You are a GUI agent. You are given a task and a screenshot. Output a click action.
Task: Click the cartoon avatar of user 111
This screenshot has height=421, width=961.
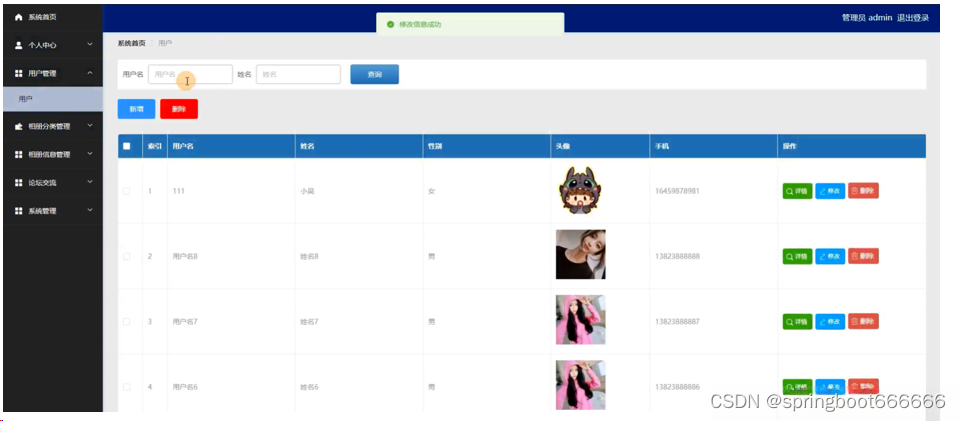(580, 191)
